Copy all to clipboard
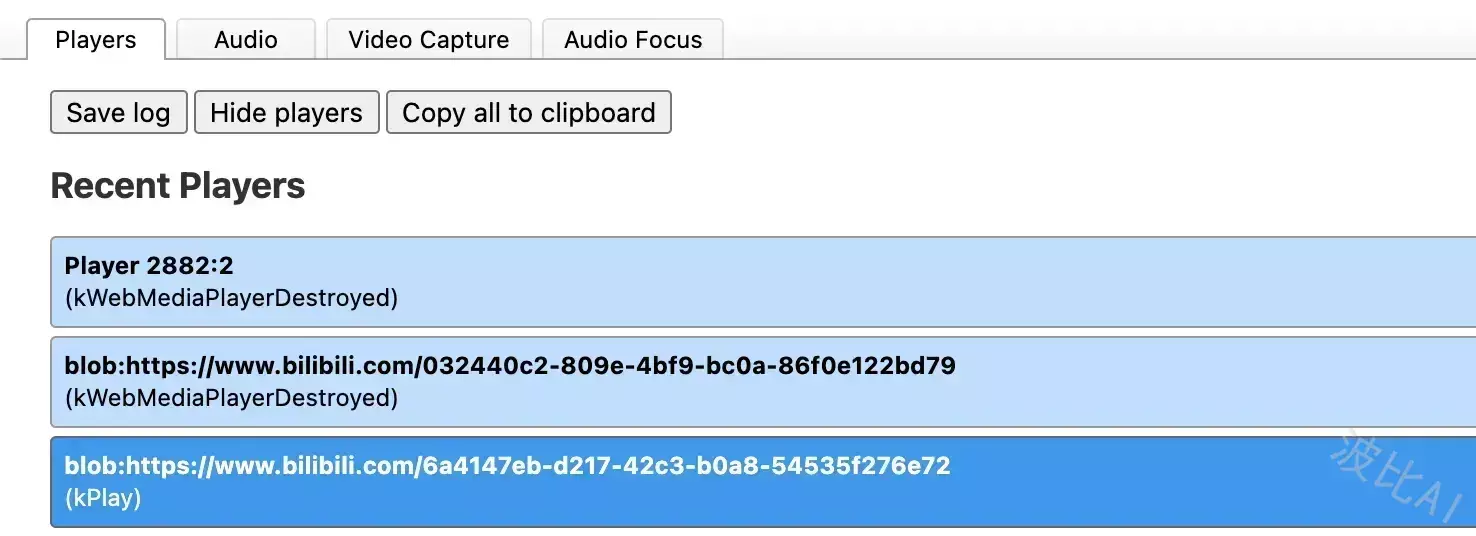The image size is (1476, 536). coord(529,113)
